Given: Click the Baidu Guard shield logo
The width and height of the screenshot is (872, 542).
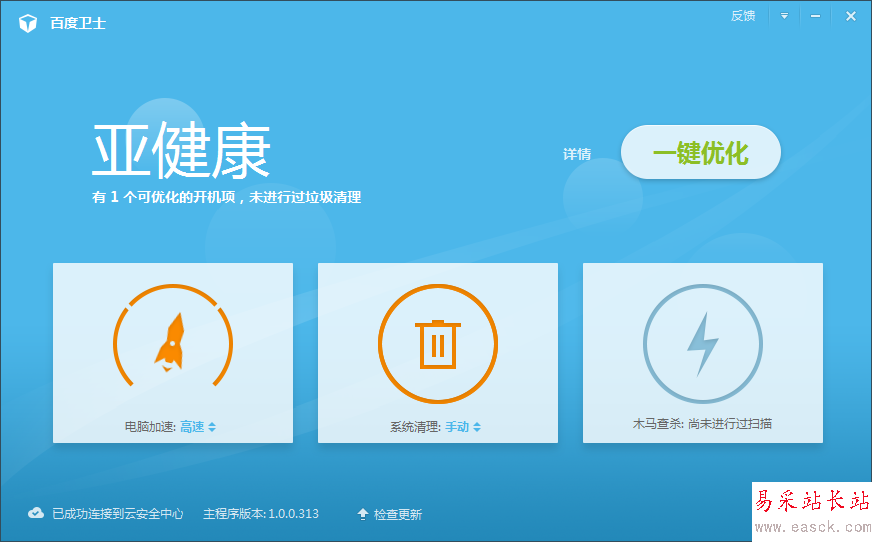Looking at the screenshot, I should click(28, 23).
